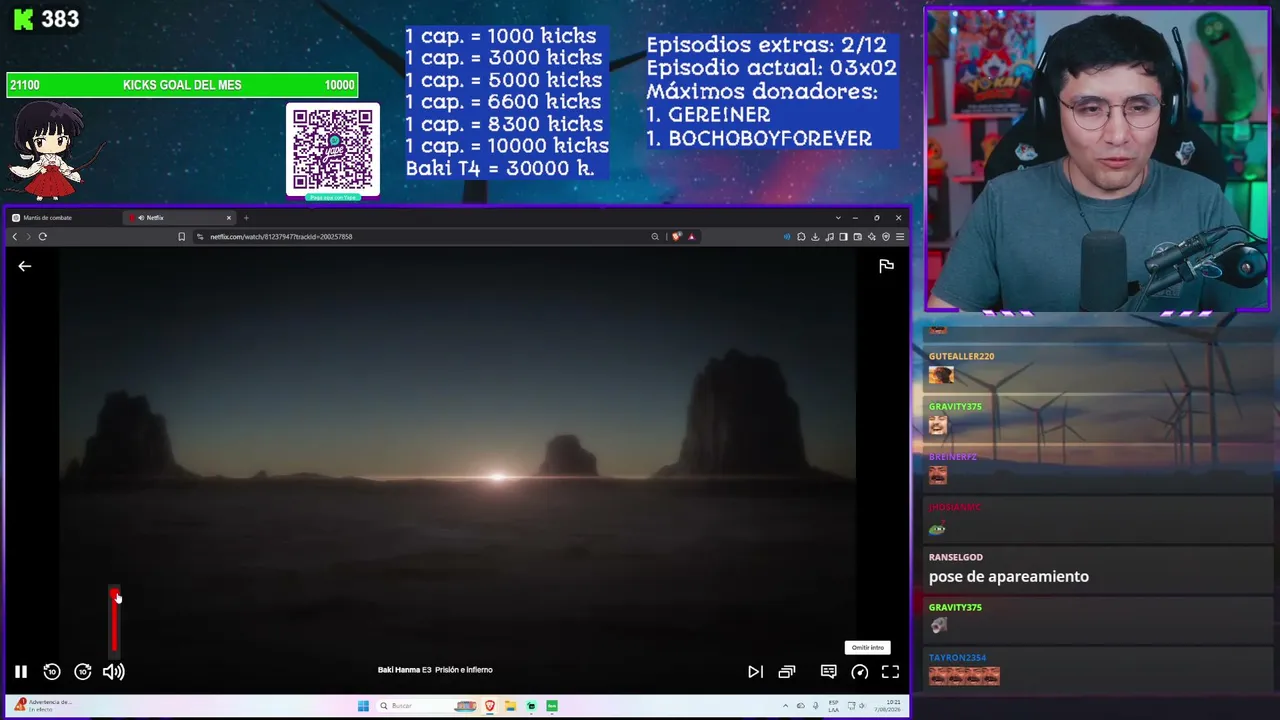Image resolution: width=1280 pixels, height=720 pixels.
Task: Click the Baki Hanma E3 episode title
Action: (x=435, y=670)
